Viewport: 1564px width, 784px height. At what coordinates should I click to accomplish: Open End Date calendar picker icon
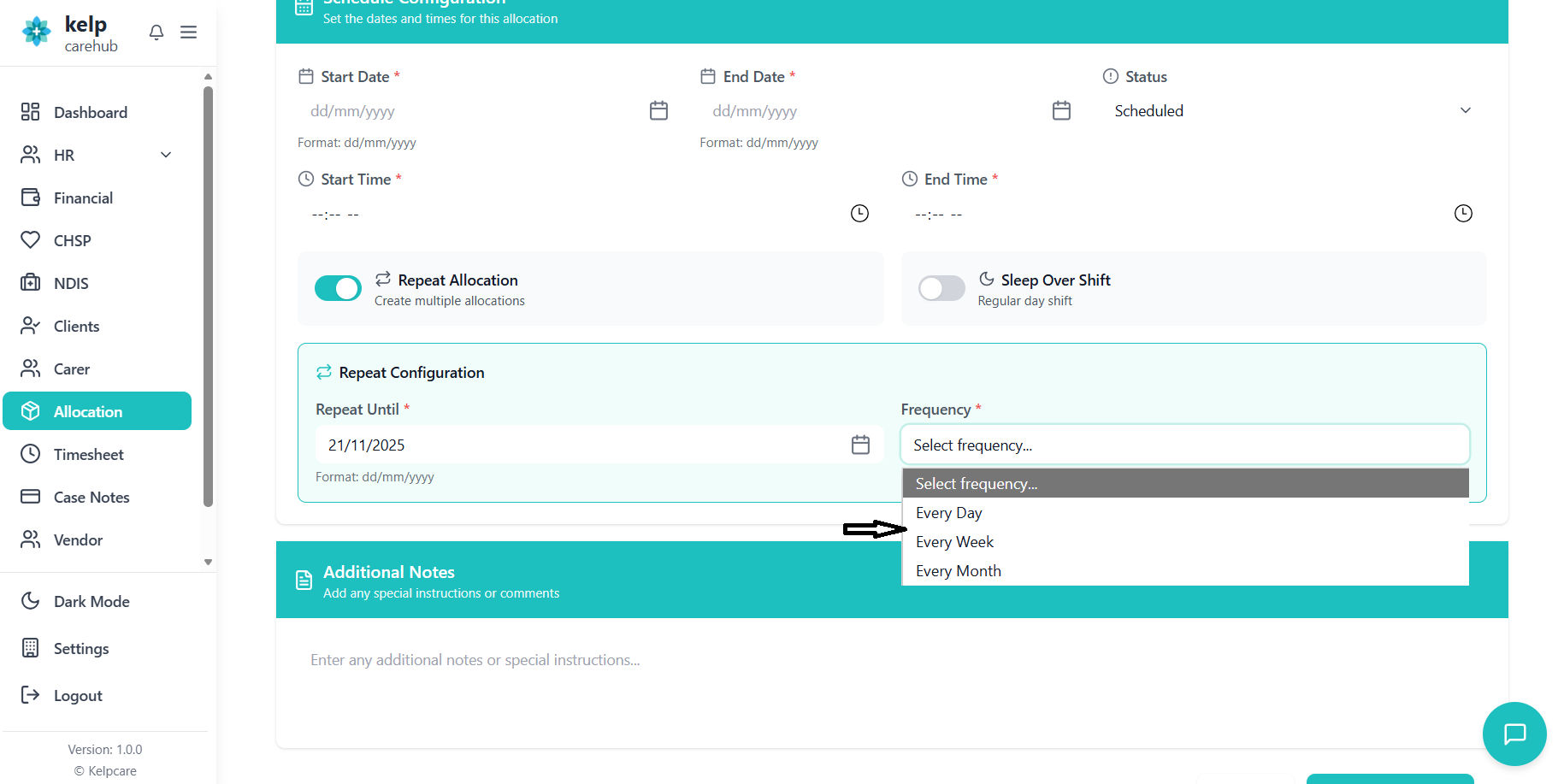click(x=1061, y=111)
